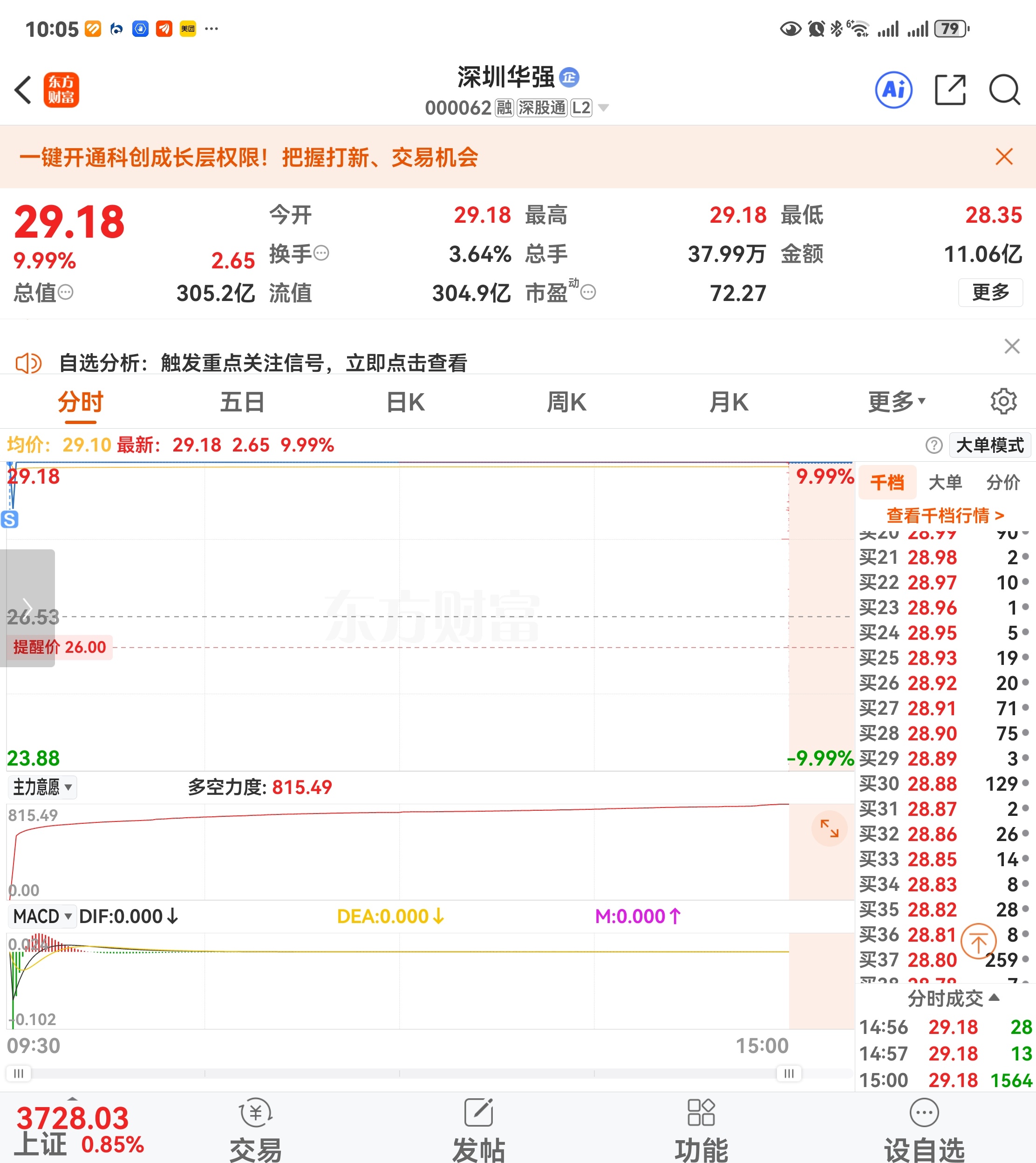Tap the scroll-to-top arrow icon
Image resolution: width=1036 pixels, height=1163 pixels.
coord(978,942)
